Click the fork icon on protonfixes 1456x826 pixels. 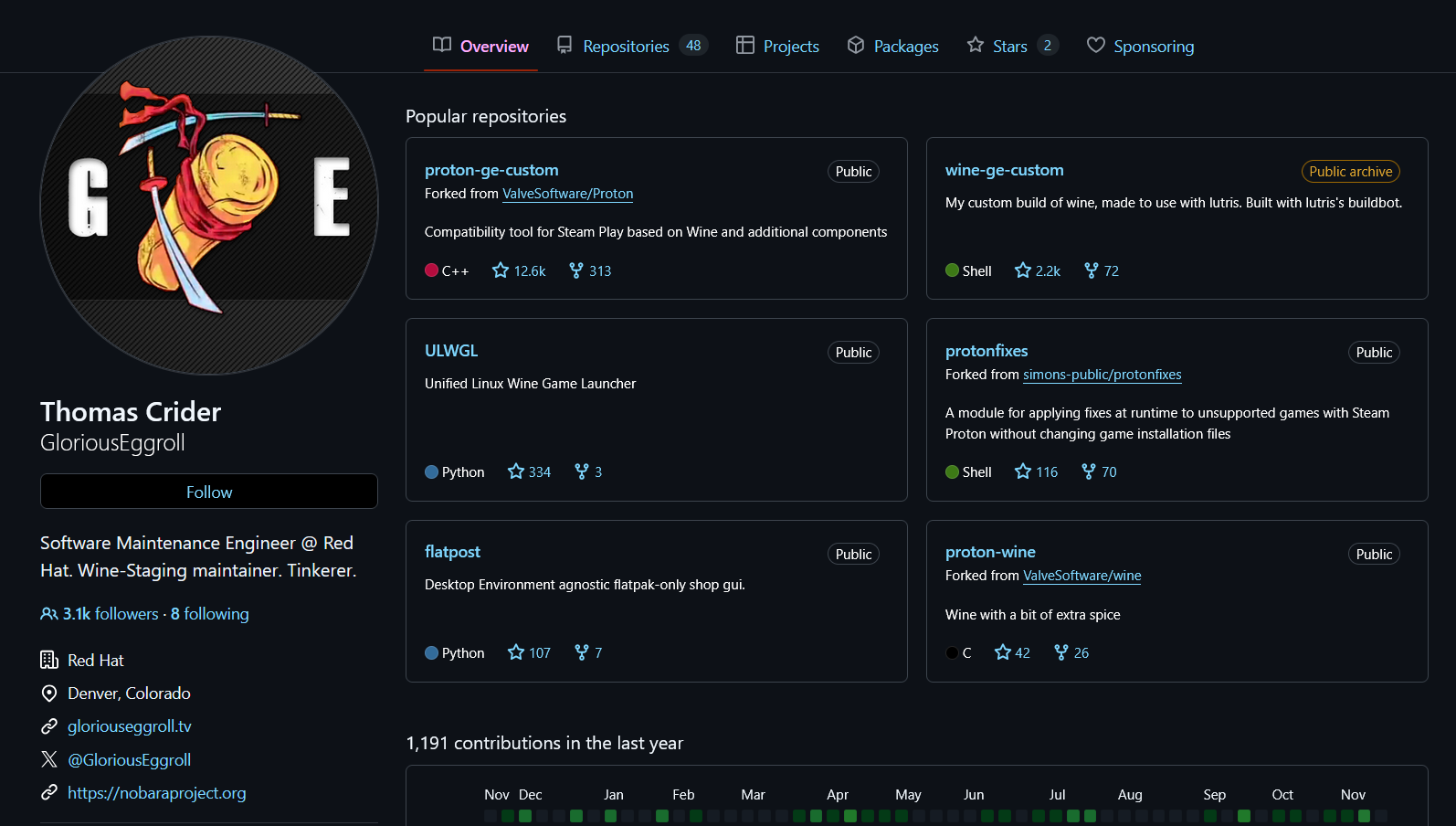pos(1089,471)
